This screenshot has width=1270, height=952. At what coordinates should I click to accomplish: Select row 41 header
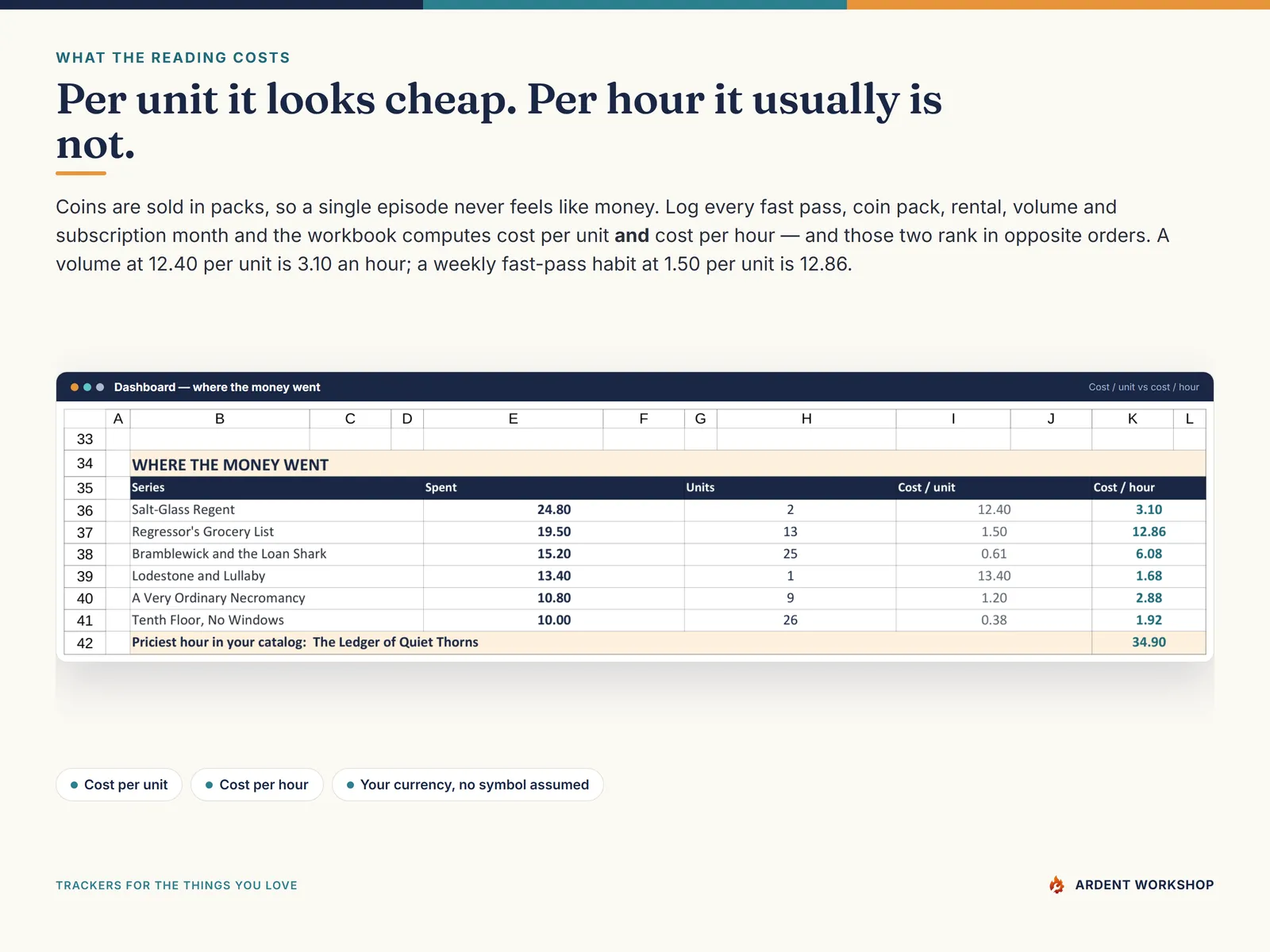85,621
